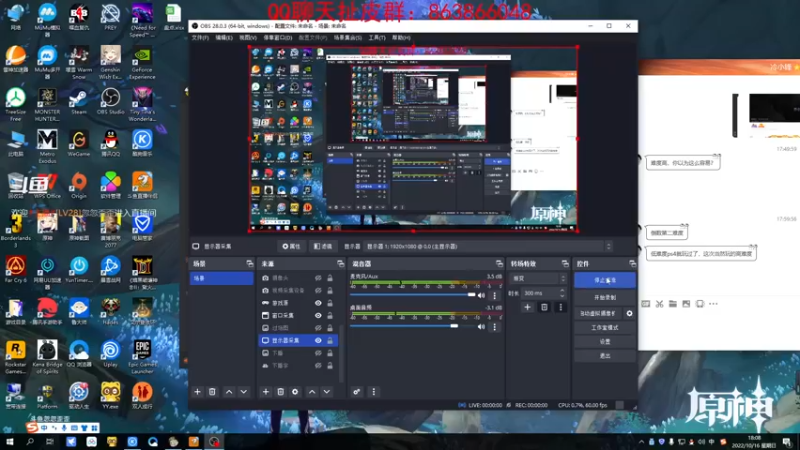Pop out the 来源 dock panel
800x450 pixels.
pyautogui.click(x=340, y=264)
